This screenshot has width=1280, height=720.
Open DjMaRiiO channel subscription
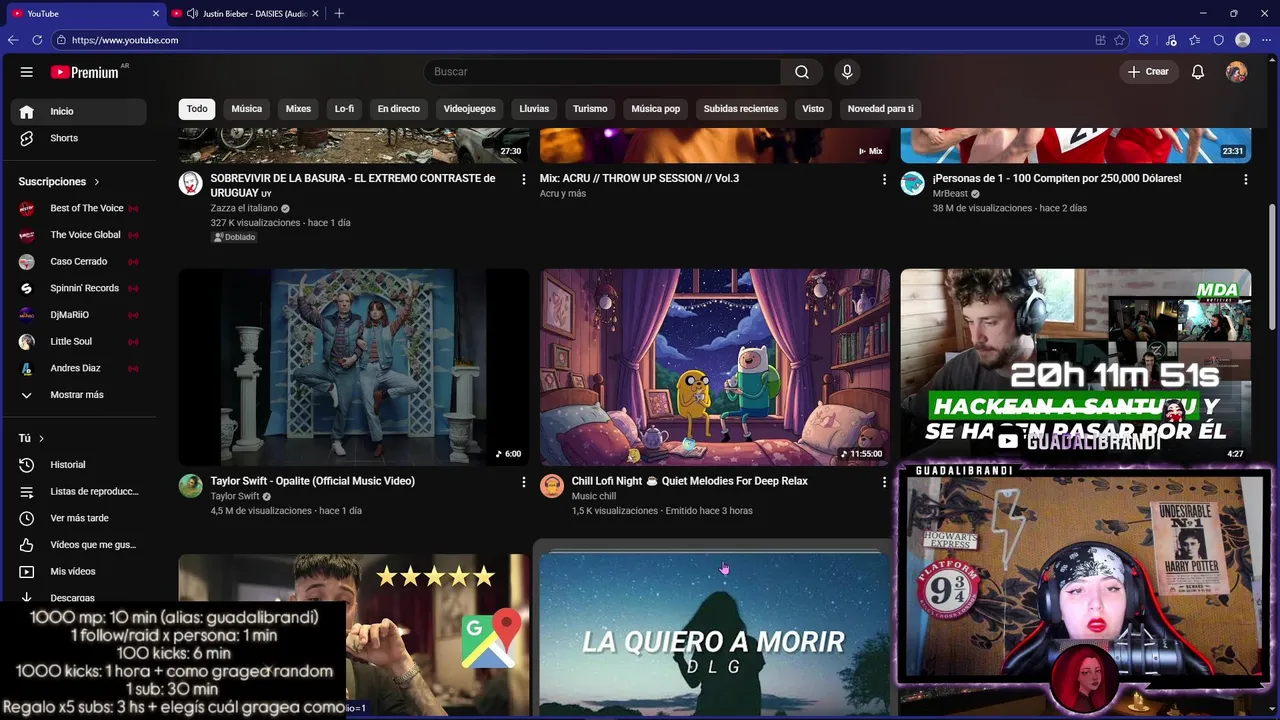(x=78, y=315)
